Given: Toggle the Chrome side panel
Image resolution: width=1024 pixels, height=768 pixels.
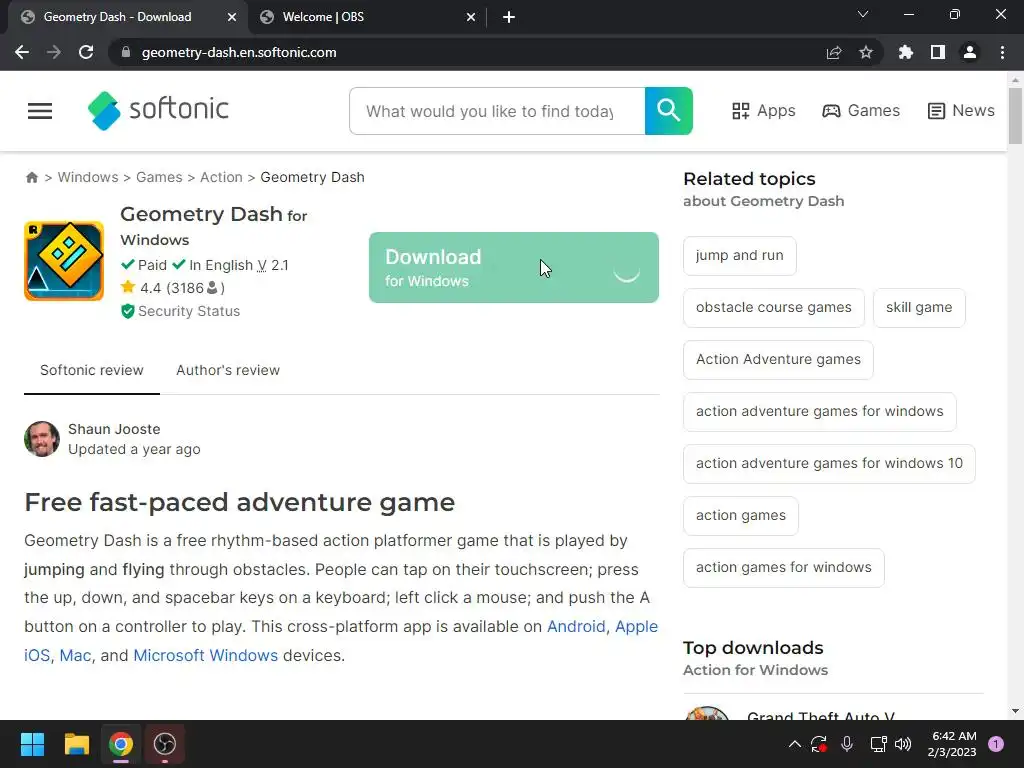Looking at the screenshot, I should coord(938,52).
